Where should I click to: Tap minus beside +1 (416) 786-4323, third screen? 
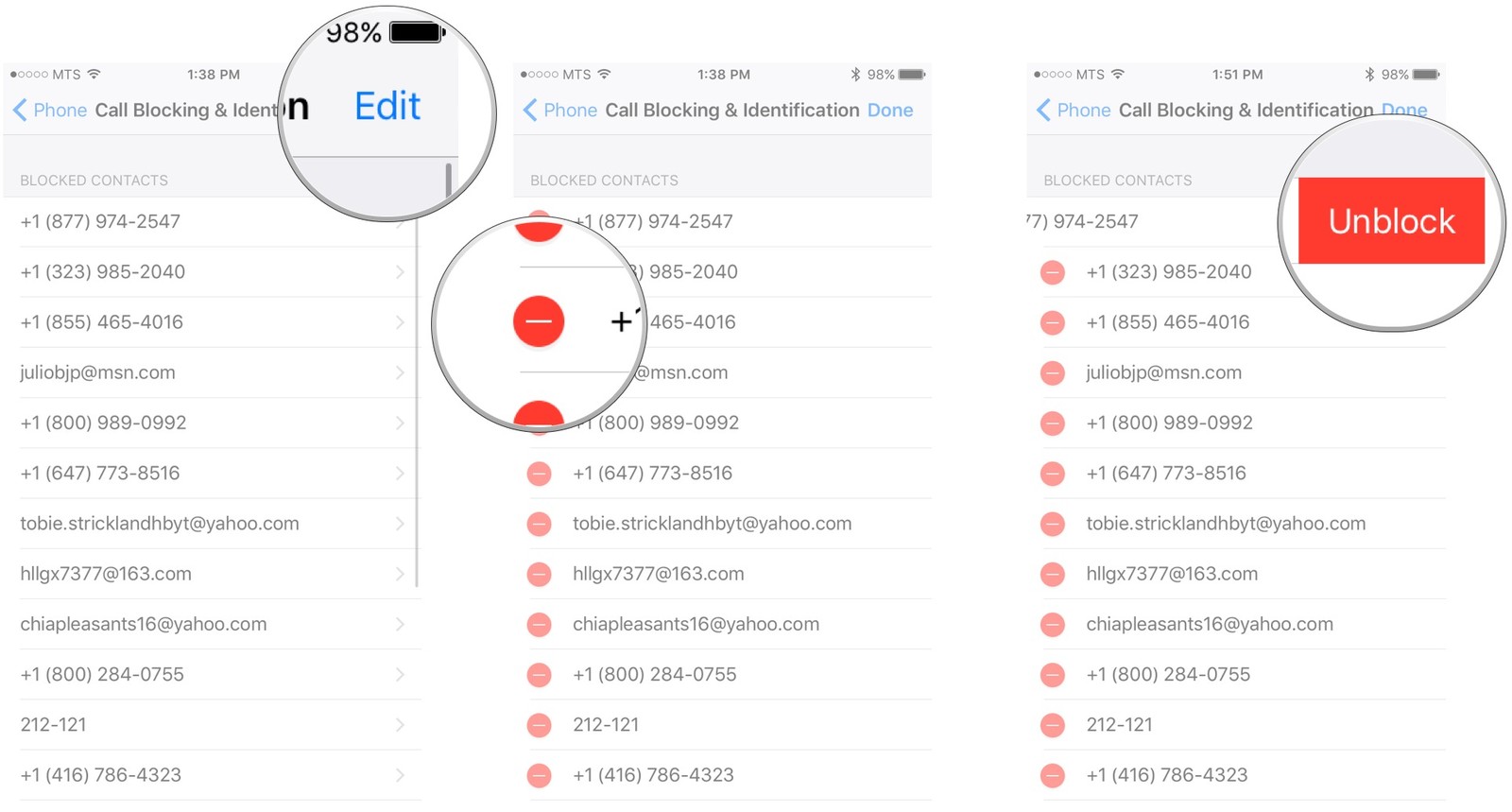[1053, 776]
